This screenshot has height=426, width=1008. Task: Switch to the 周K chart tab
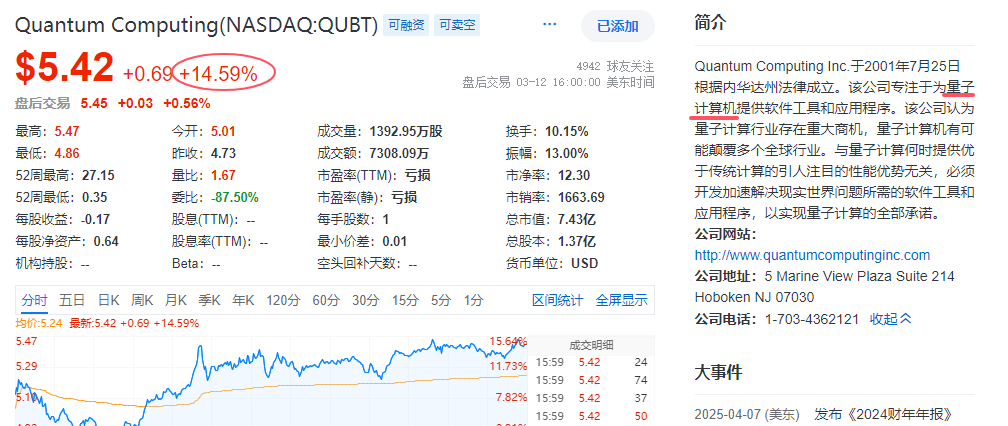click(x=142, y=300)
